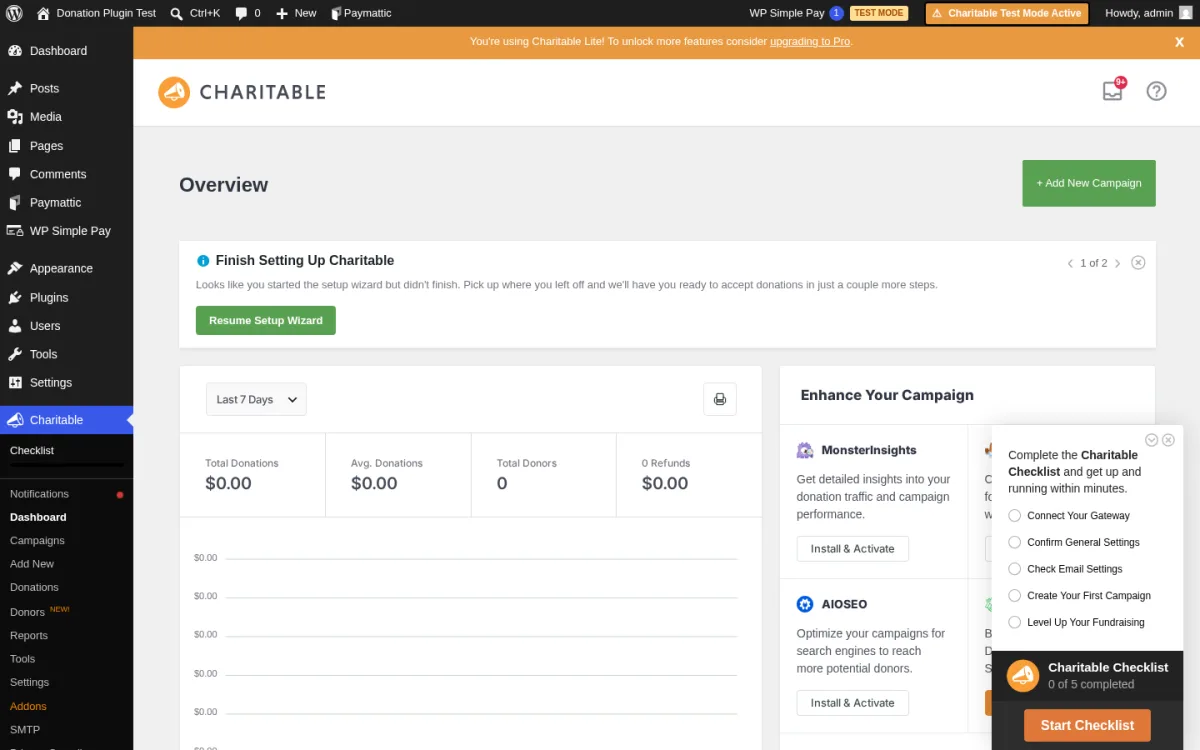Install and activate MonsterInsights
The width and height of the screenshot is (1200, 750).
[853, 549]
